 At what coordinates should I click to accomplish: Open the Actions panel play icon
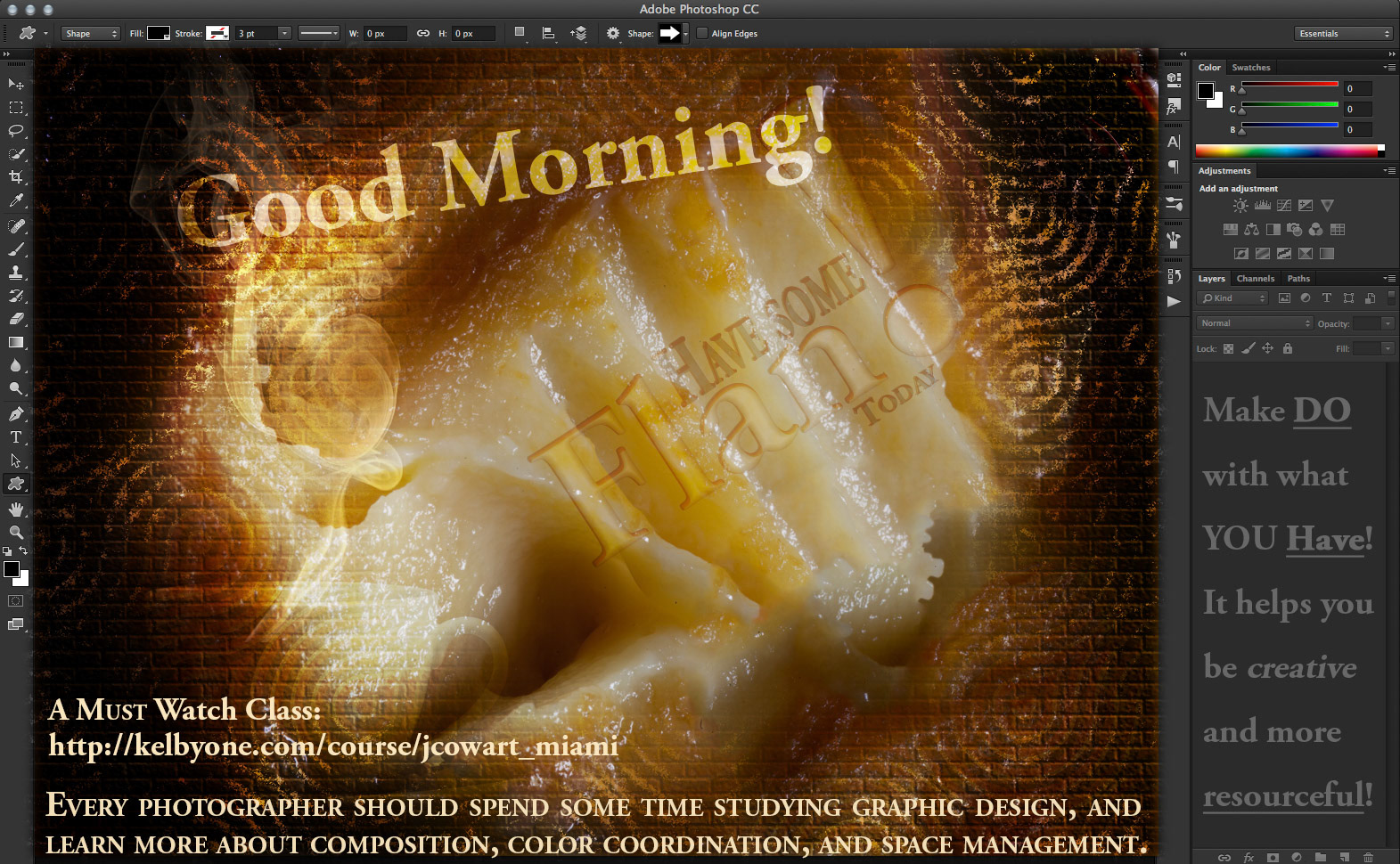(x=1174, y=301)
